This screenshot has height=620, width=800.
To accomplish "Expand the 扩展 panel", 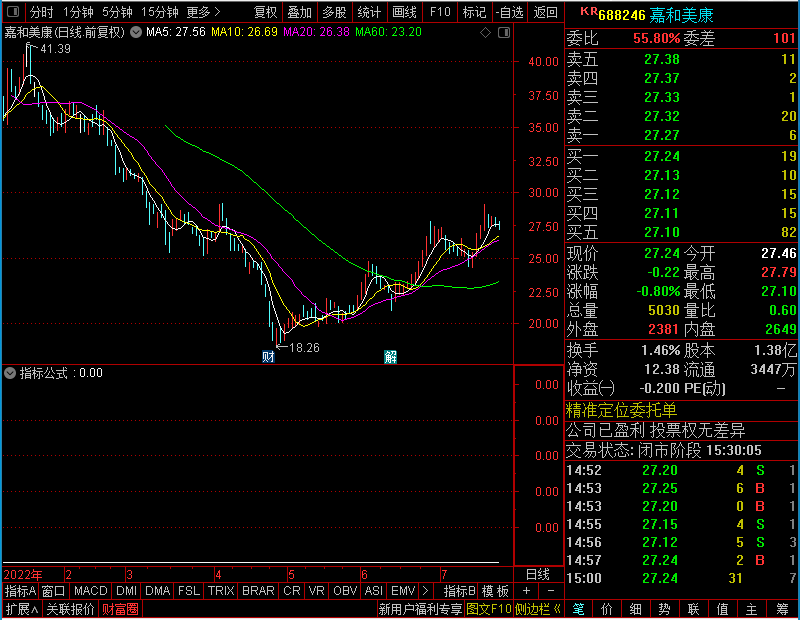I will pos(21,609).
